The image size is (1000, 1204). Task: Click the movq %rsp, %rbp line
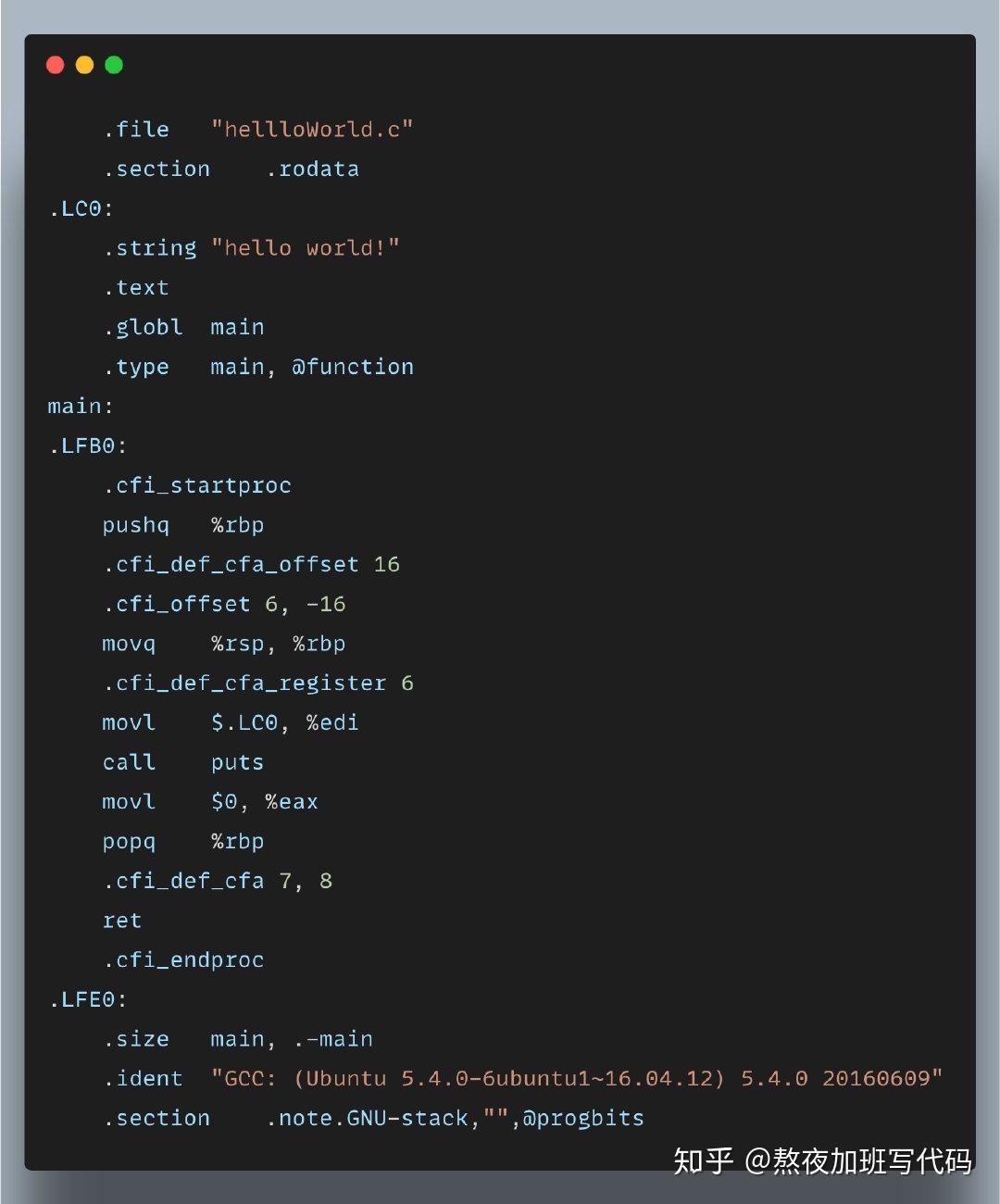coord(224,644)
